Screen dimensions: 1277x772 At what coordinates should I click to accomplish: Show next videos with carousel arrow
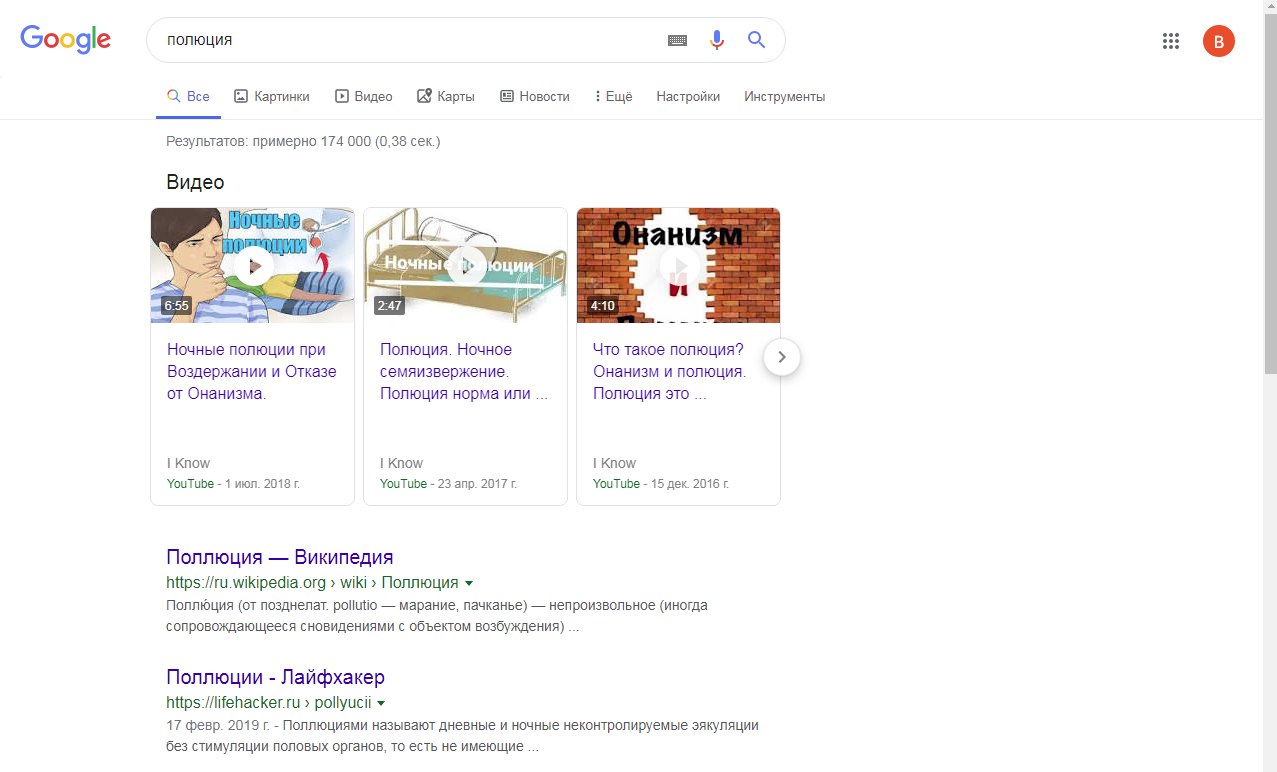pos(782,356)
